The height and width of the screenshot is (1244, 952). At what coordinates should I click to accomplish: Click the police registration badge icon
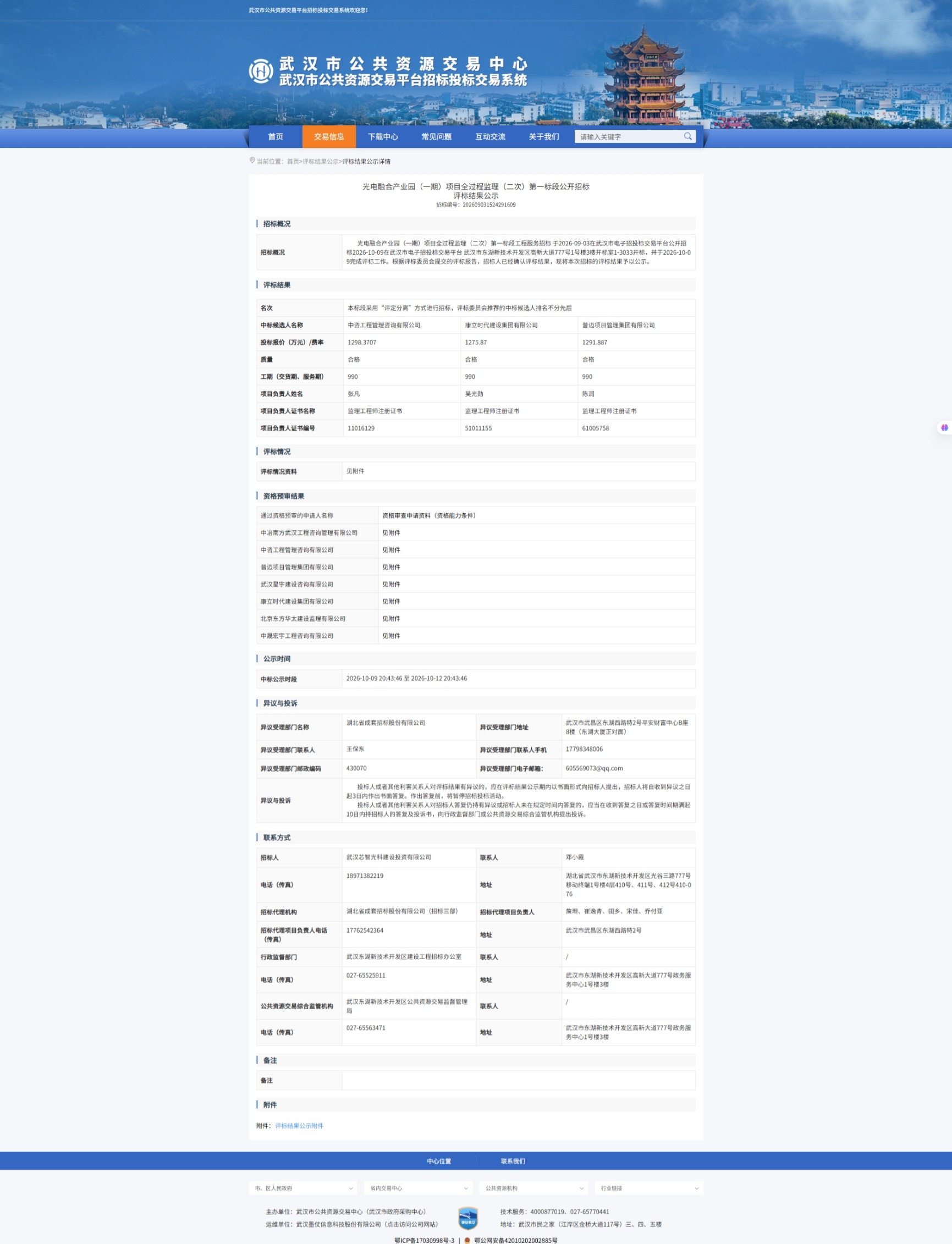tap(467, 1240)
